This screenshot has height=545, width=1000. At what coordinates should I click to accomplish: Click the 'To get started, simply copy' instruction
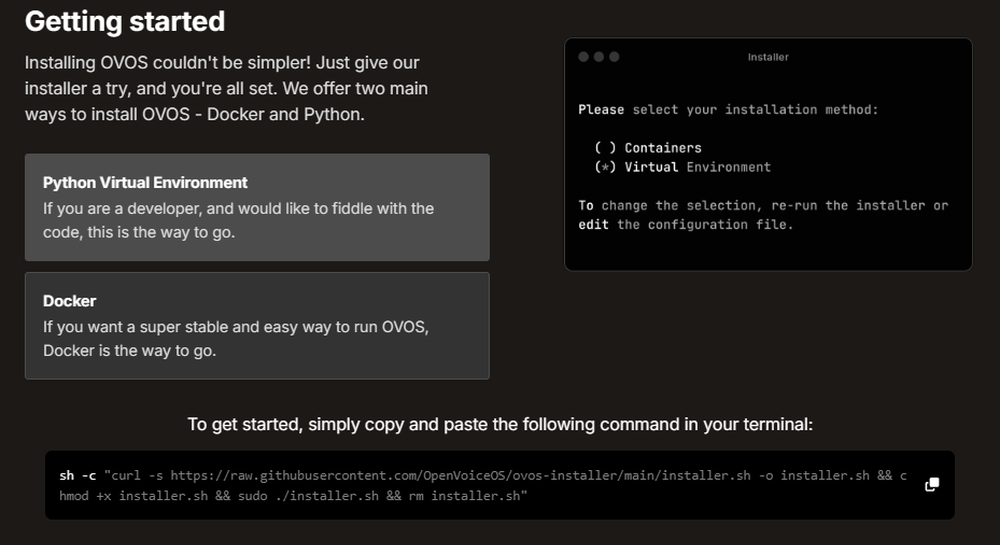[x=500, y=425]
